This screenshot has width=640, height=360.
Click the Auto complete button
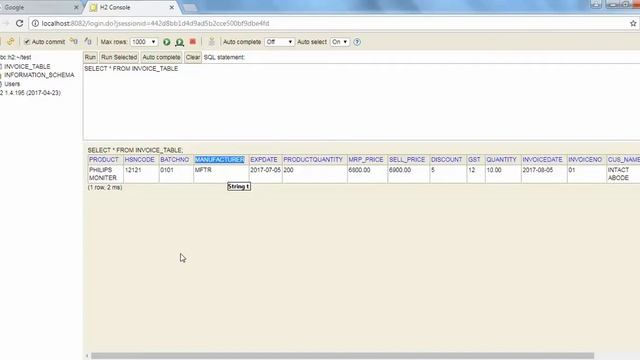(161, 57)
